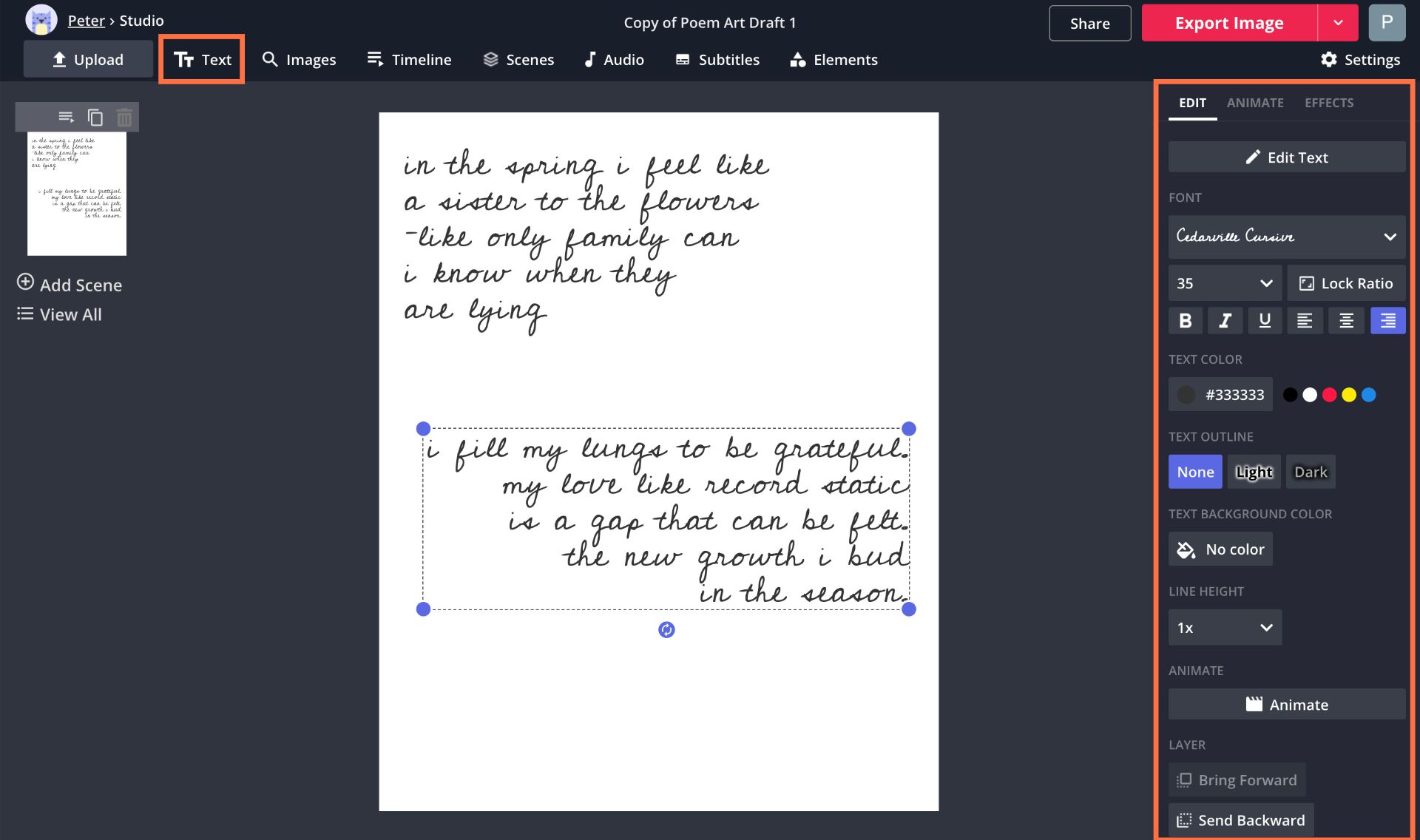The width and height of the screenshot is (1420, 840).
Task: Click the Edit Text button
Action: point(1286,156)
